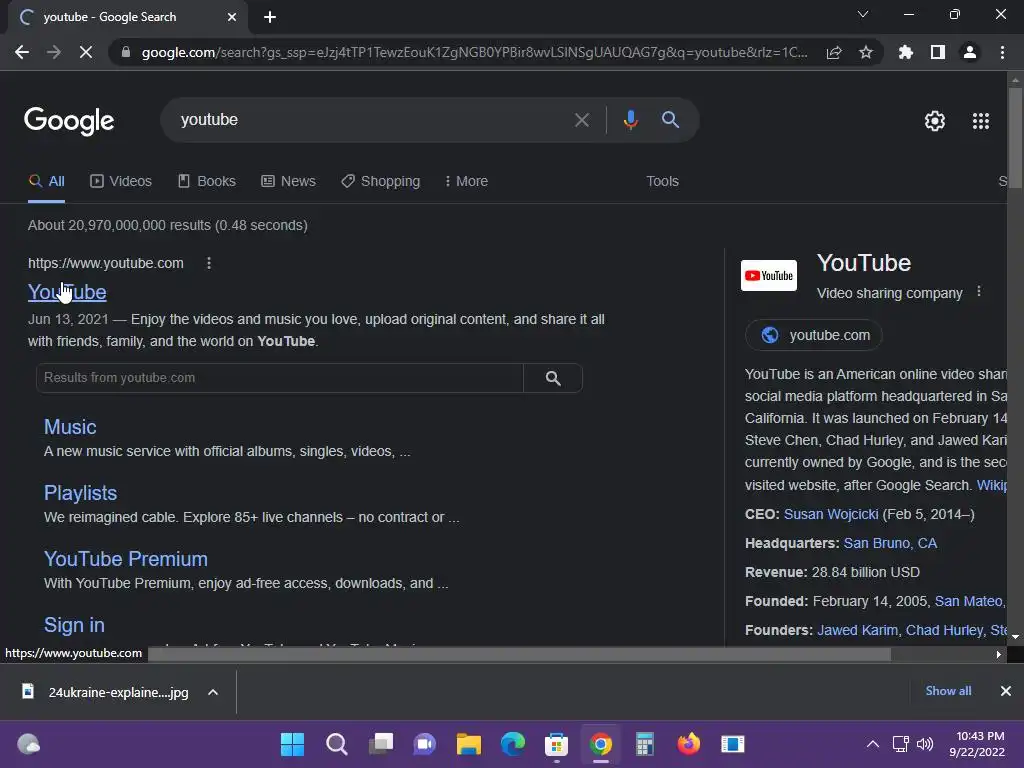
Task: Click the YouTube logo in the knowledge panel
Action: click(769, 276)
